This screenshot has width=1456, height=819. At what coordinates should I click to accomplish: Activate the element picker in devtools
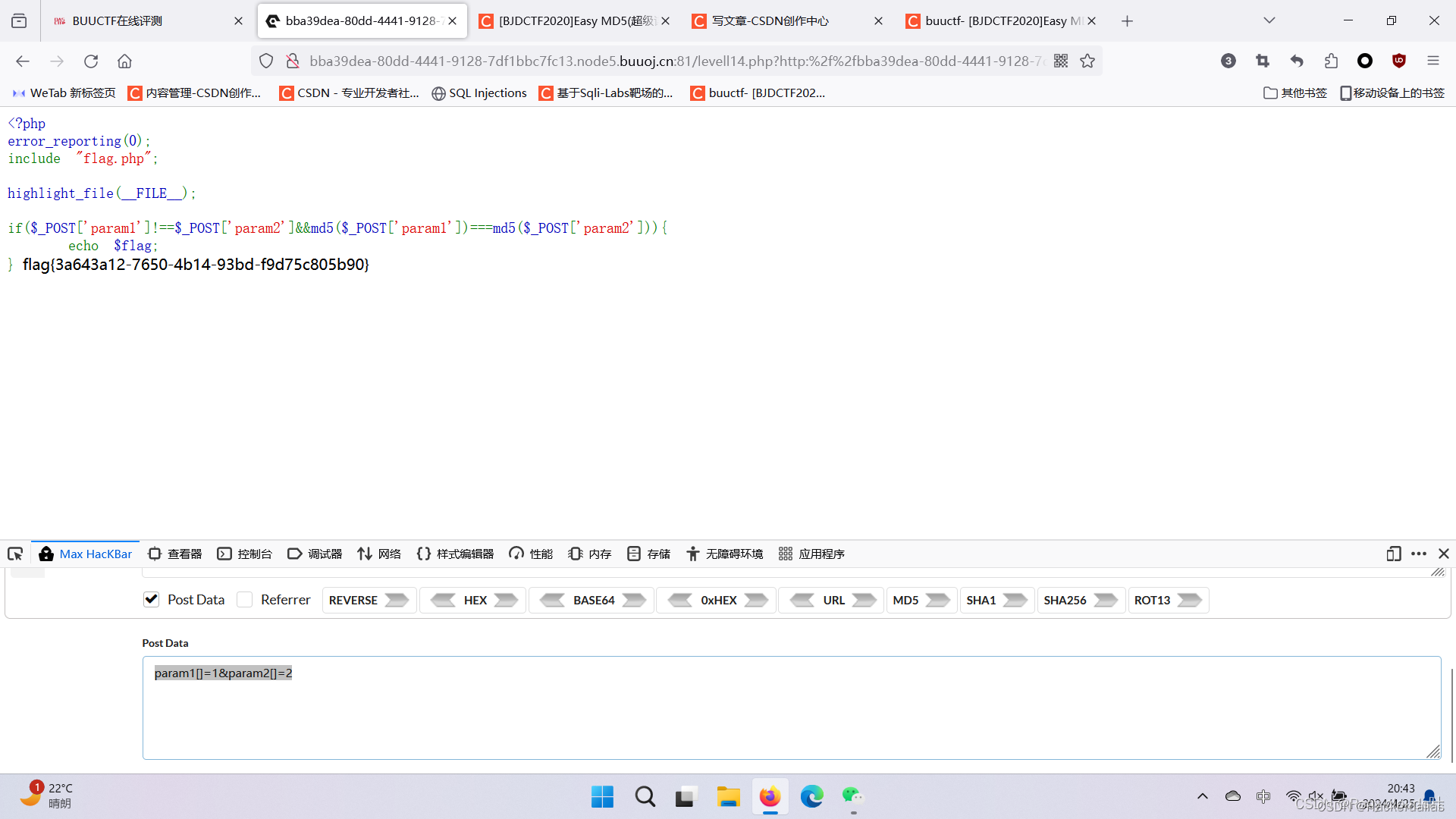coord(15,554)
